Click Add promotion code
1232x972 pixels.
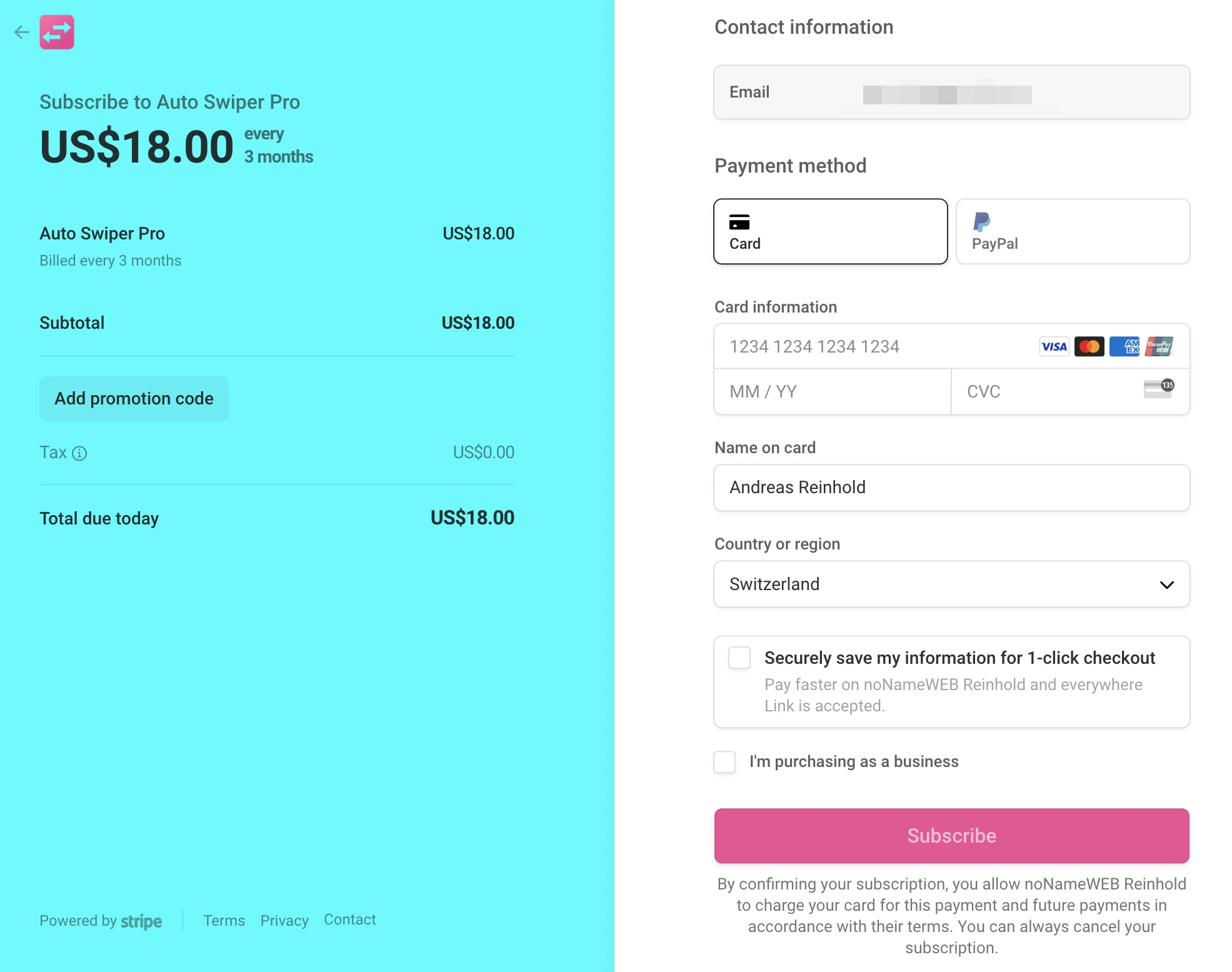pyautogui.click(x=134, y=399)
